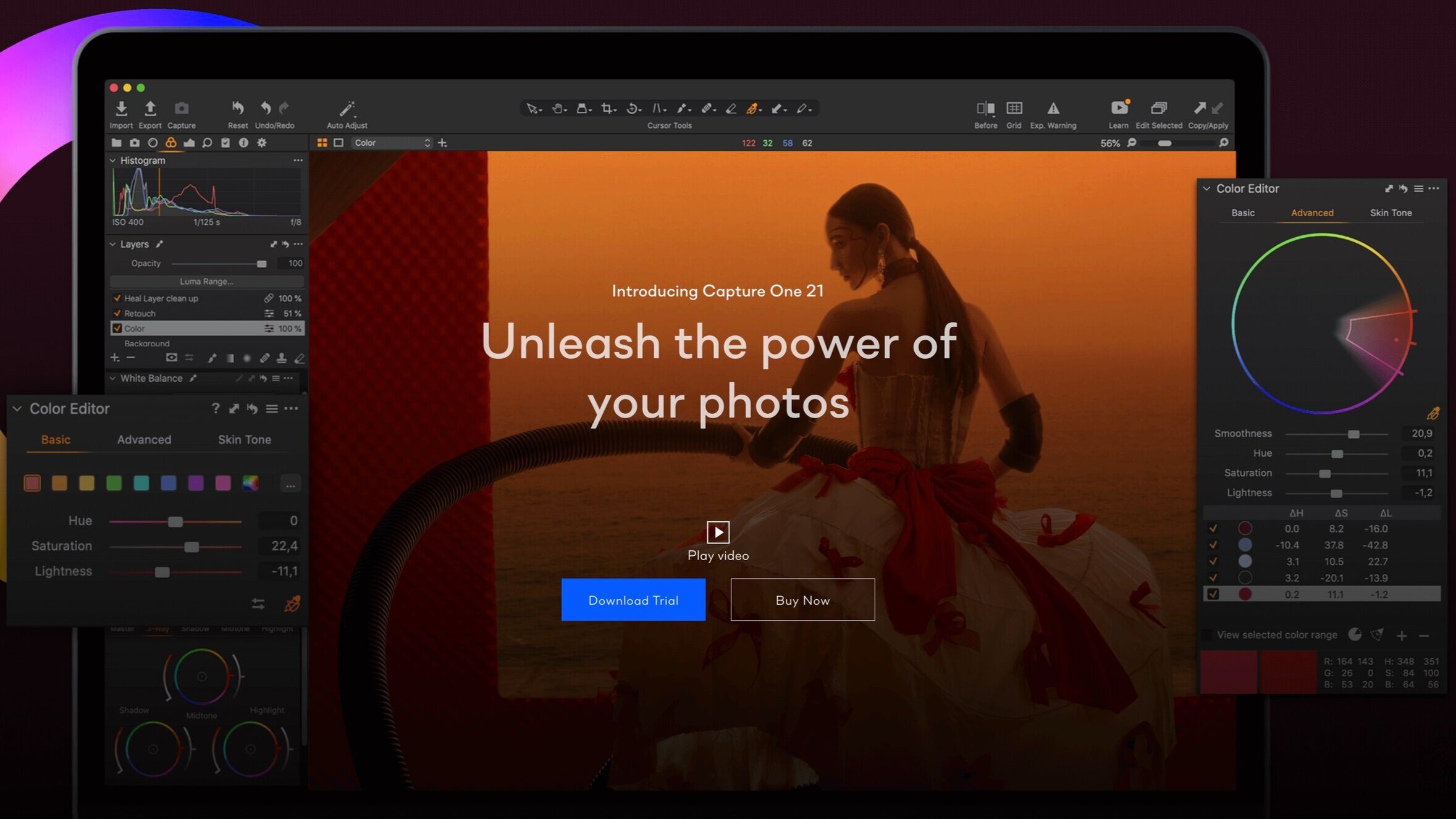Collapse the Advanced Color Editor panel chevron
The height and width of the screenshot is (819, 1456).
coord(1206,188)
